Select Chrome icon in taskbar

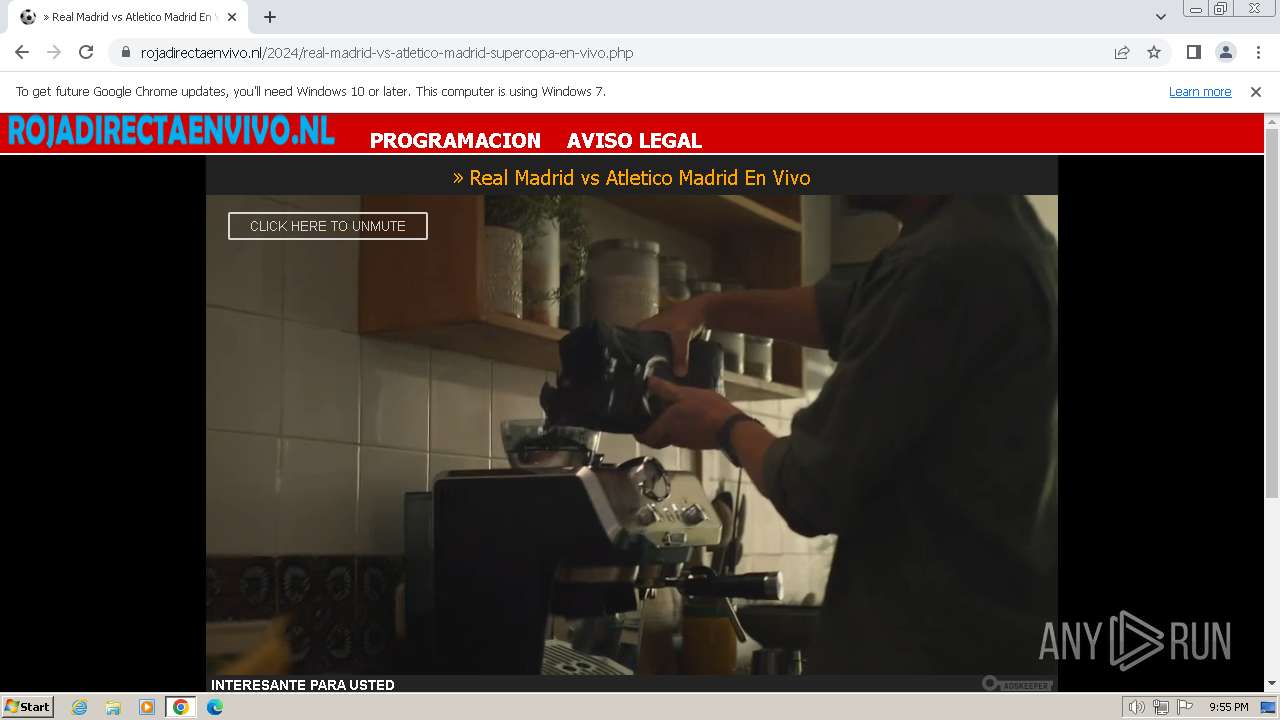tap(180, 707)
